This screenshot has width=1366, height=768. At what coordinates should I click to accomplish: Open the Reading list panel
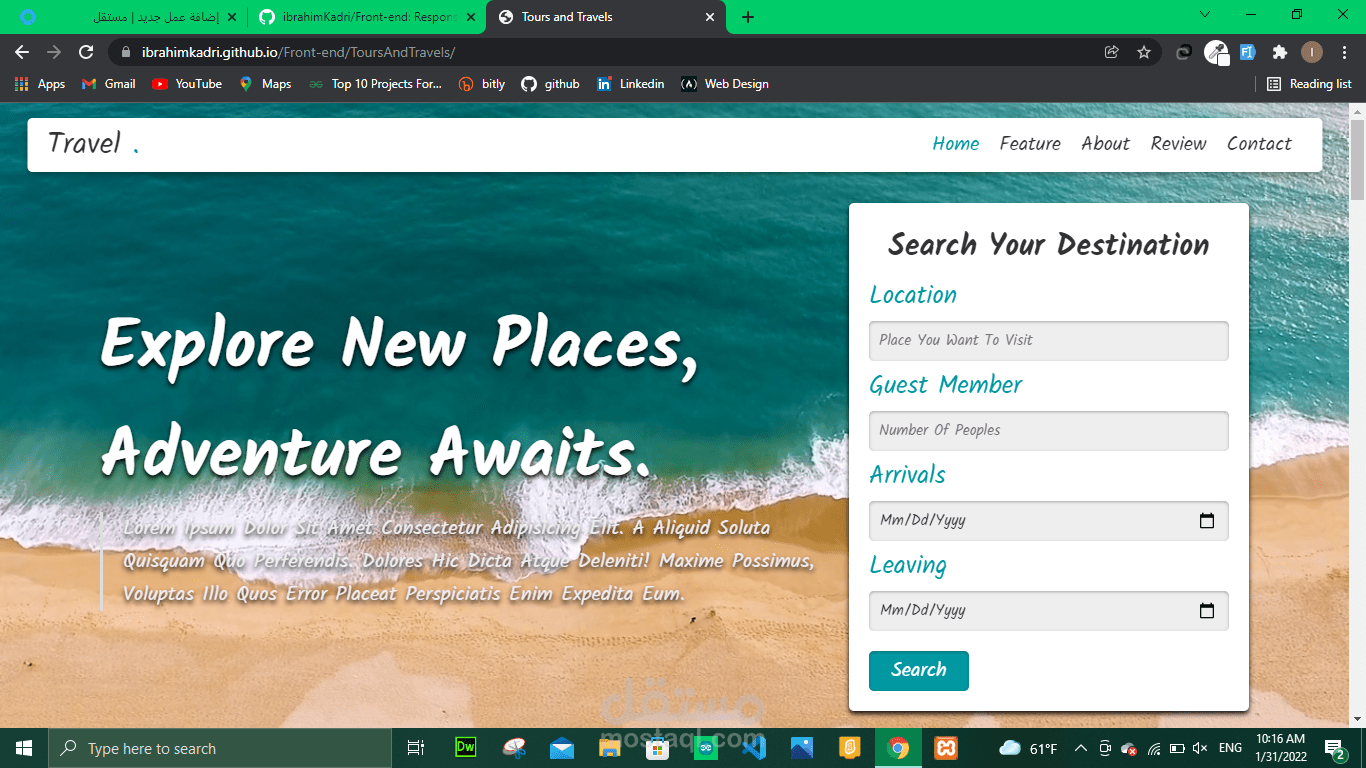(x=1309, y=84)
